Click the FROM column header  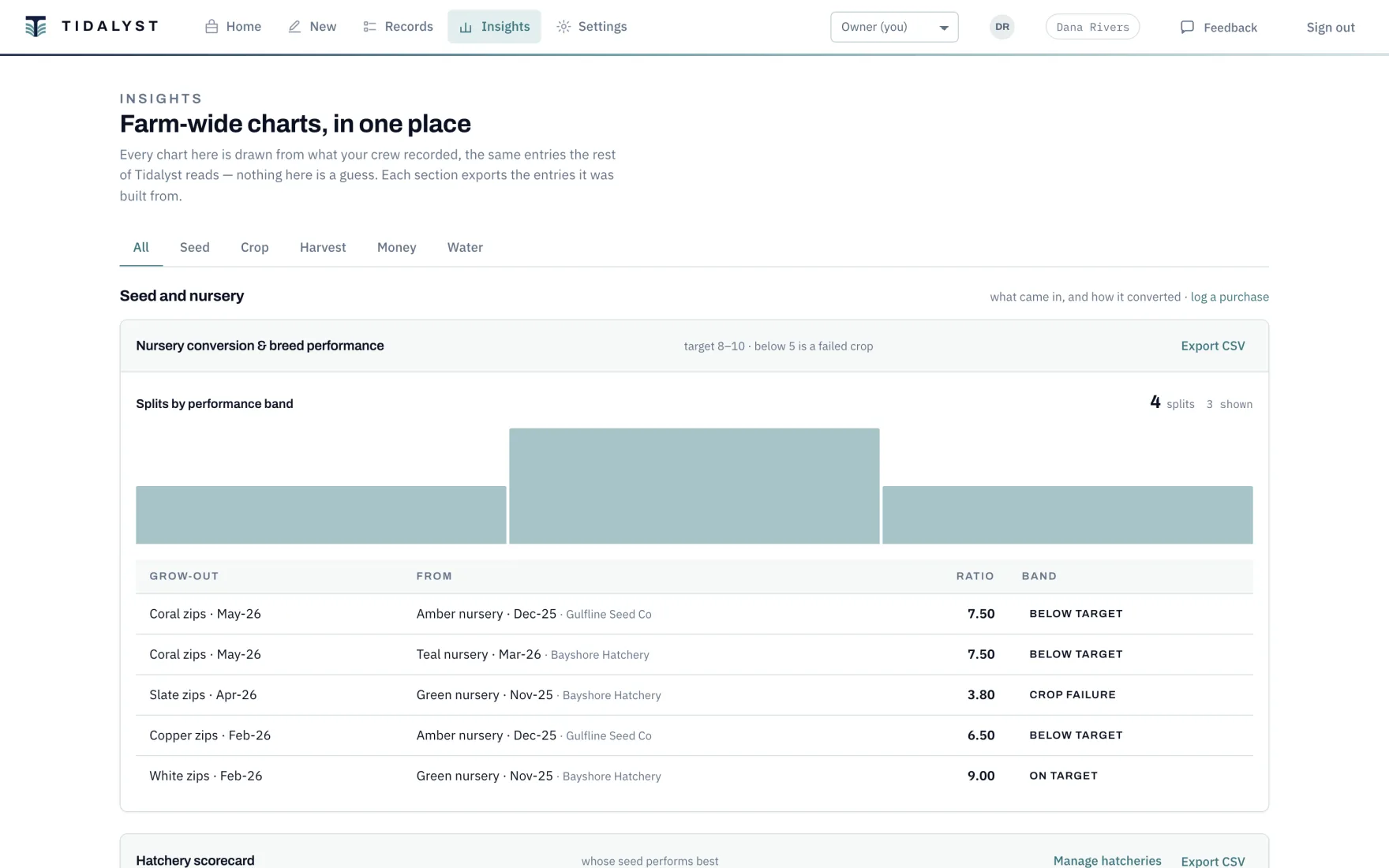(434, 576)
